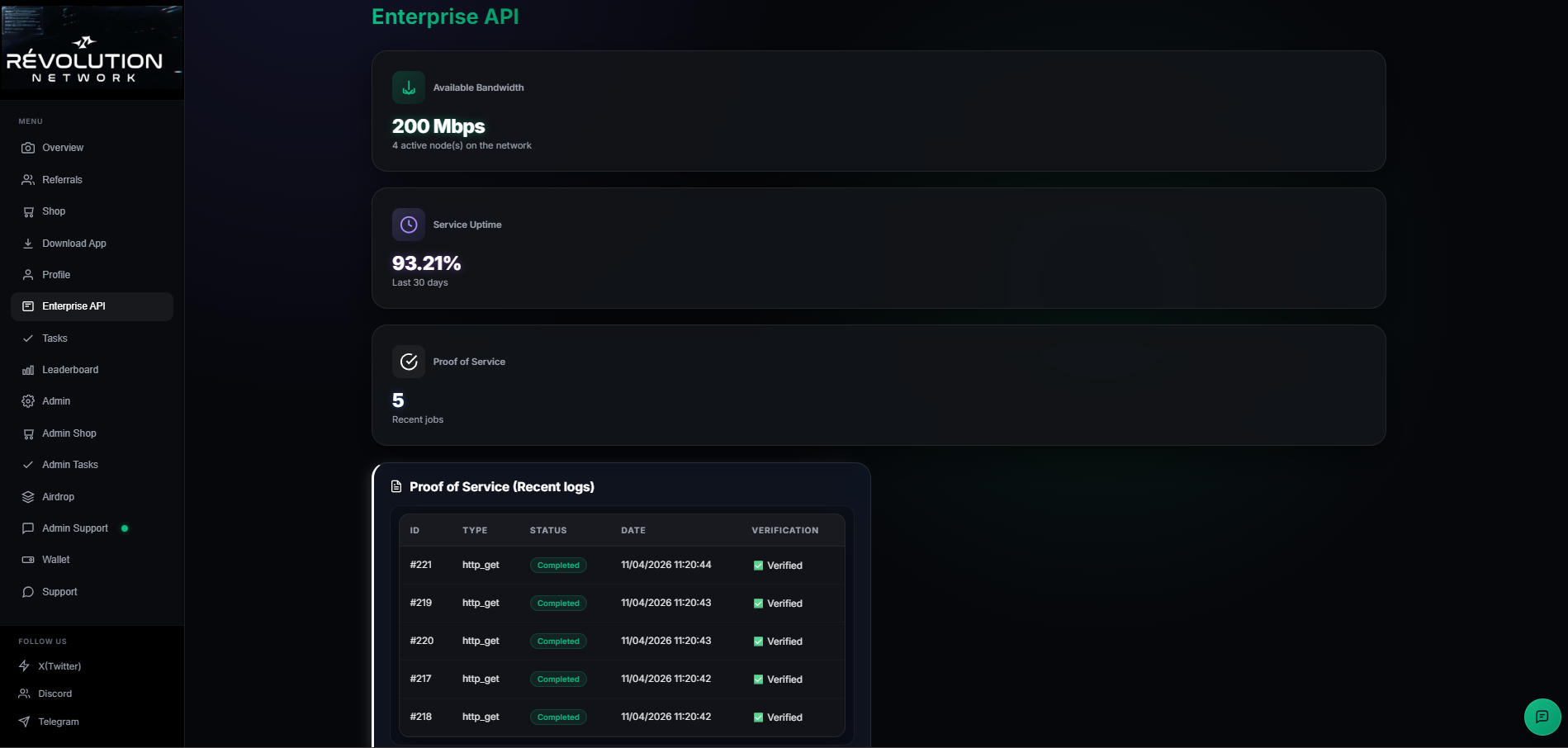1568x748 pixels.
Task: Click the Discord people icon
Action: tap(24, 694)
